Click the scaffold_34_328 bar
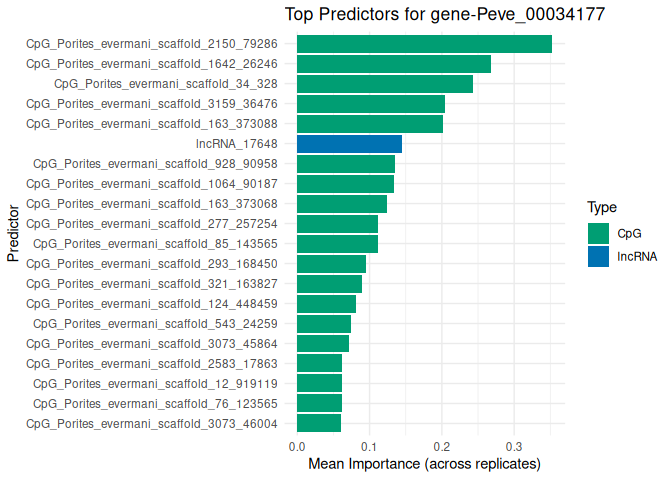Image resolution: width=672 pixels, height=480 pixels. coord(385,84)
